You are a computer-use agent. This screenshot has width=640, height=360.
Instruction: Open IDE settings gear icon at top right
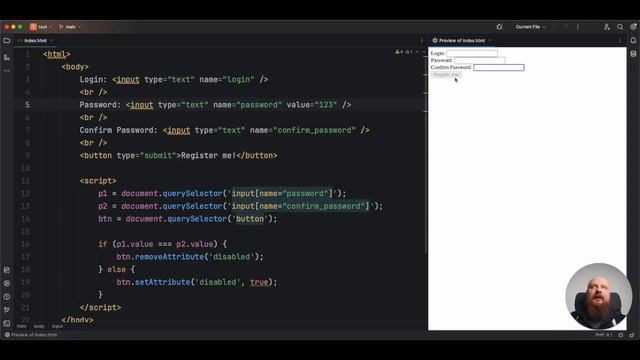point(633,27)
